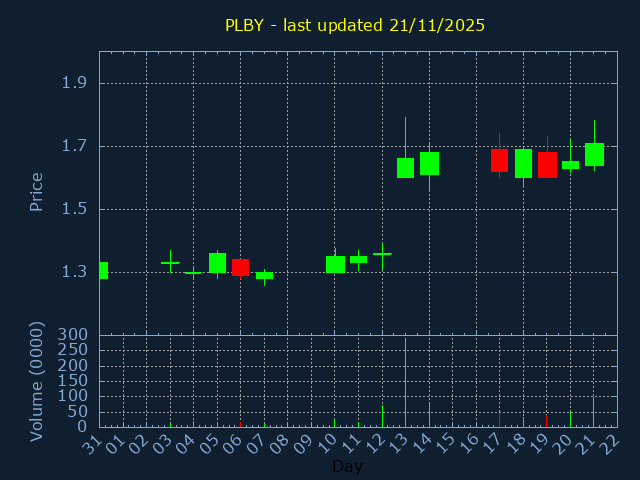Select the doji cross candlestick for day 04

[193, 273]
